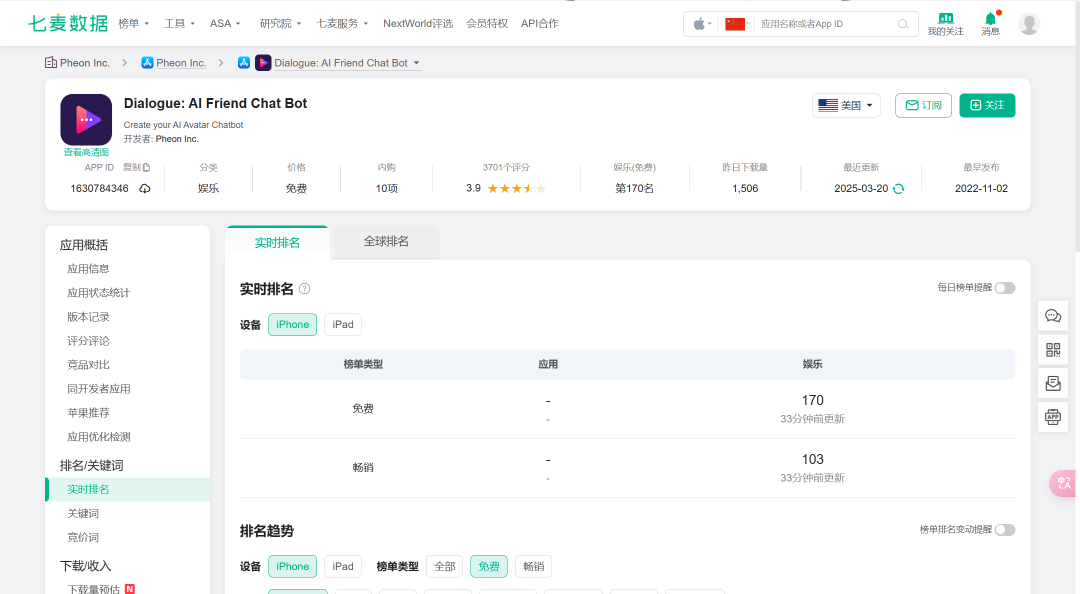
Task: Open the 研究院 dropdown menu
Action: click(x=280, y=23)
